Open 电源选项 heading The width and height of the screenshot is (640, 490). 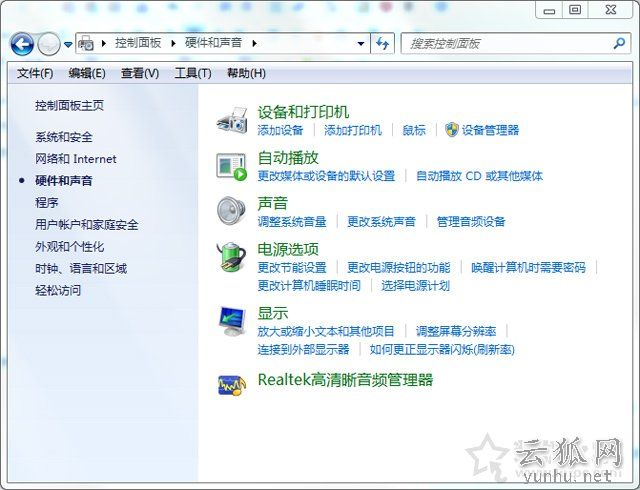(288, 249)
